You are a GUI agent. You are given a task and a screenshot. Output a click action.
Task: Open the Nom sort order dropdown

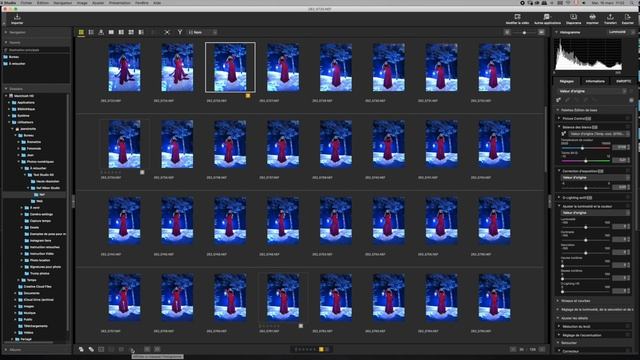[202, 32]
